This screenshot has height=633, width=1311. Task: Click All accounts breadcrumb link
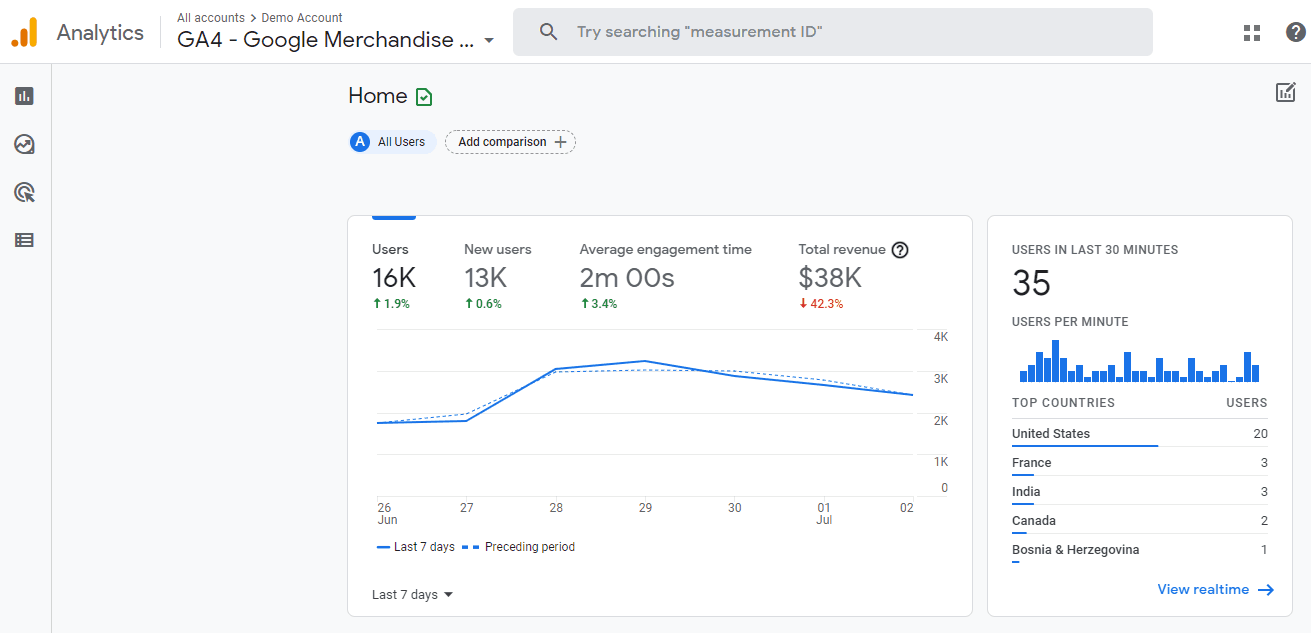pyautogui.click(x=211, y=18)
